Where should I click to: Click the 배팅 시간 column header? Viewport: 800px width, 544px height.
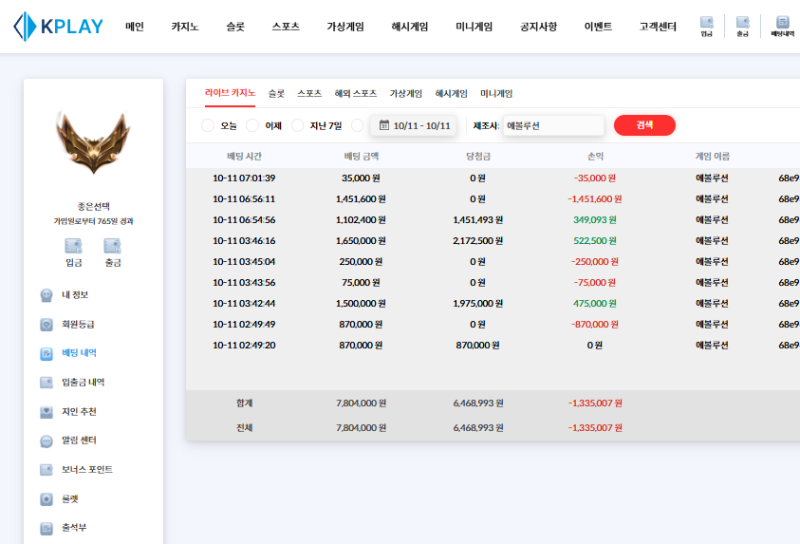pos(244,156)
